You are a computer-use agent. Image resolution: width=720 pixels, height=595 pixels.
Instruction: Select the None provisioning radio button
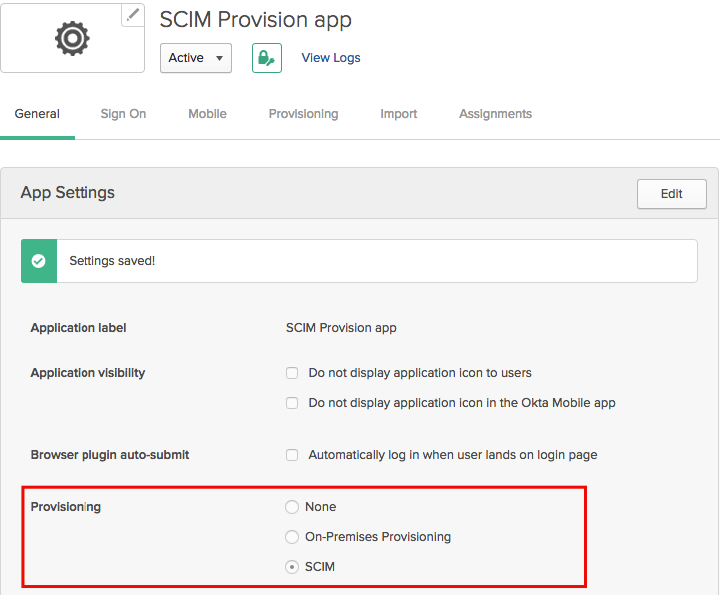(x=292, y=507)
